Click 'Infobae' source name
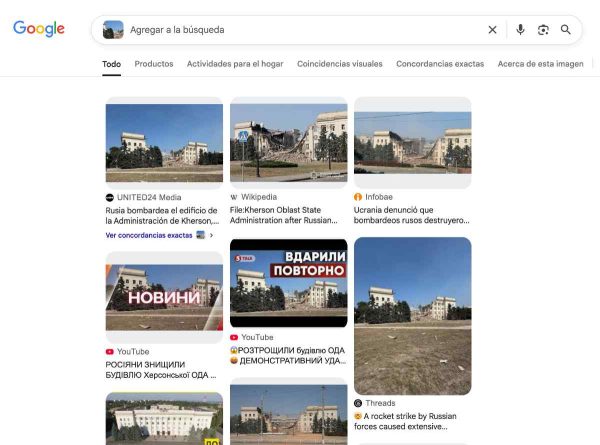 [379, 197]
